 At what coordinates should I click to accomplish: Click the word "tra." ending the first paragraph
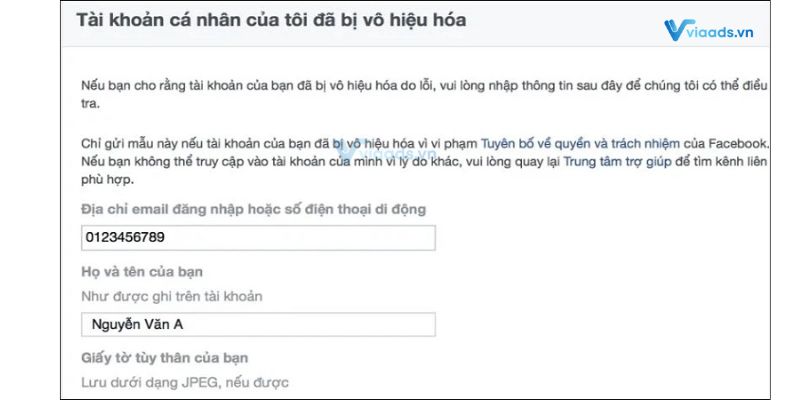pyautogui.click(x=91, y=104)
